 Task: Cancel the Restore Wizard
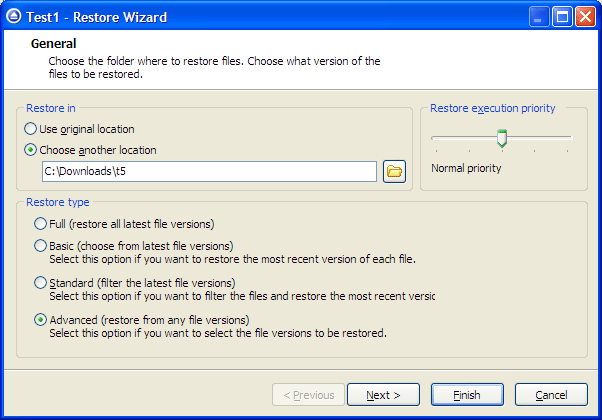coord(551,395)
